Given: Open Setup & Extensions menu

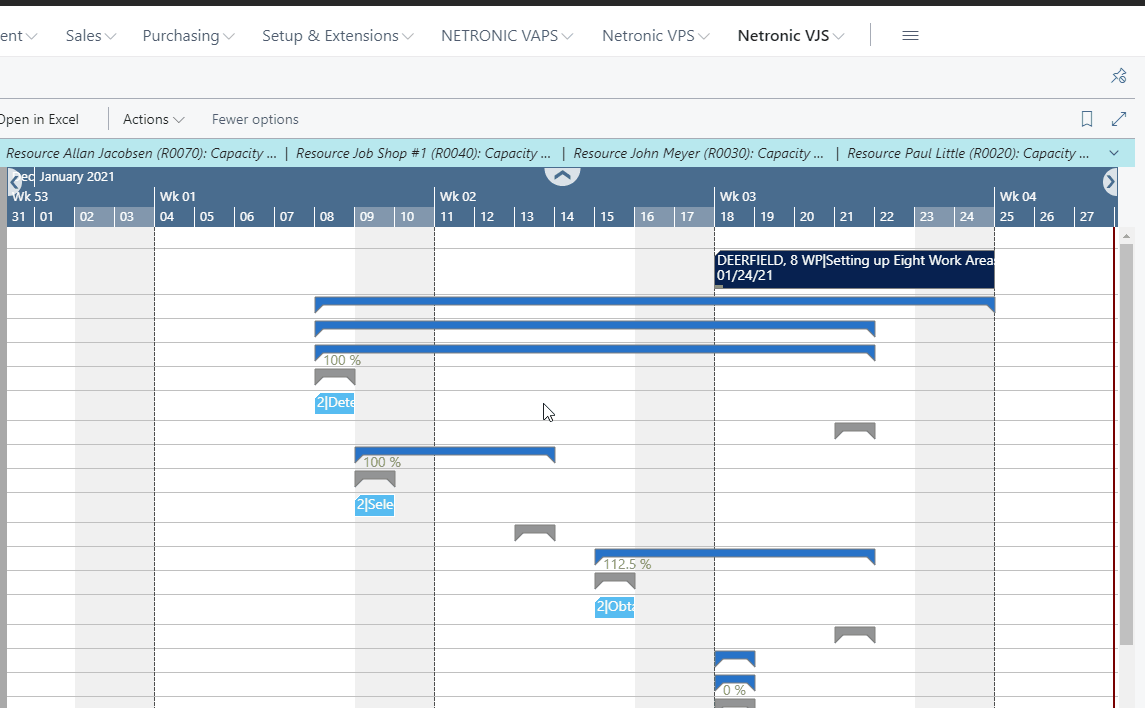Looking at the screenshot, I should coord(337,36).
